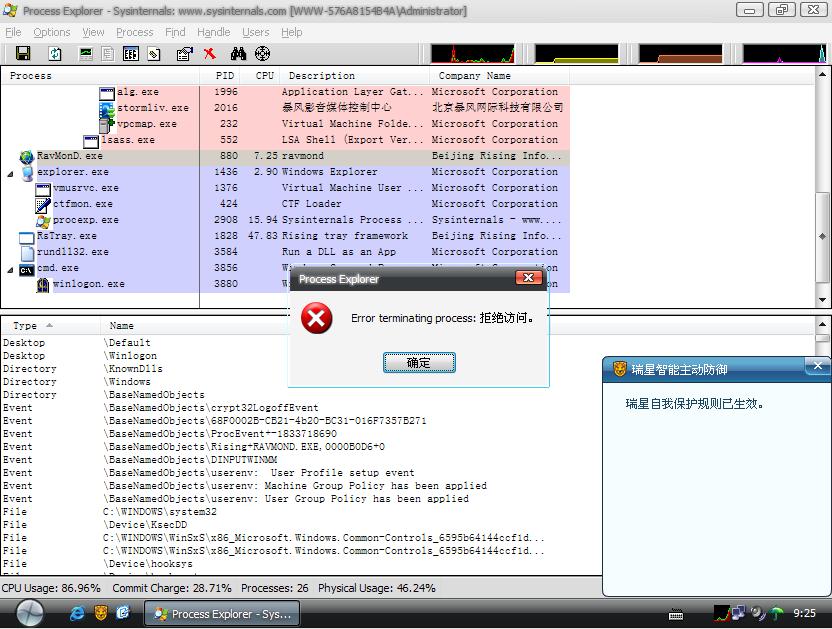
Task: Open the I/O history mini graph
Action: tap(784, 54)
